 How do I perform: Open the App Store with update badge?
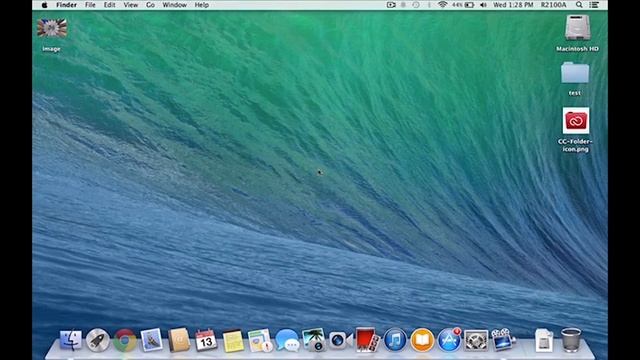(x=449, y=340)
